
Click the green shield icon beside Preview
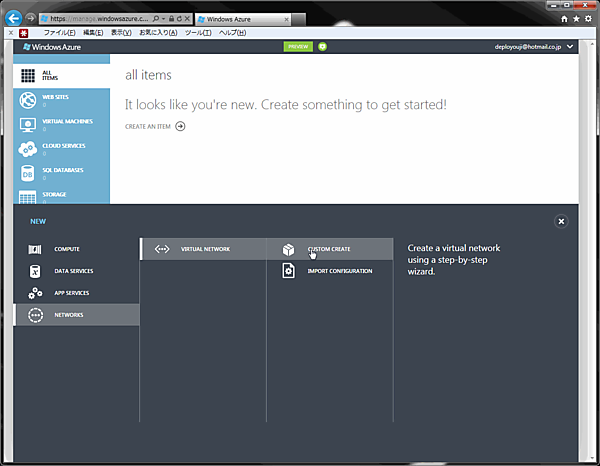click(x=323, y=47)
